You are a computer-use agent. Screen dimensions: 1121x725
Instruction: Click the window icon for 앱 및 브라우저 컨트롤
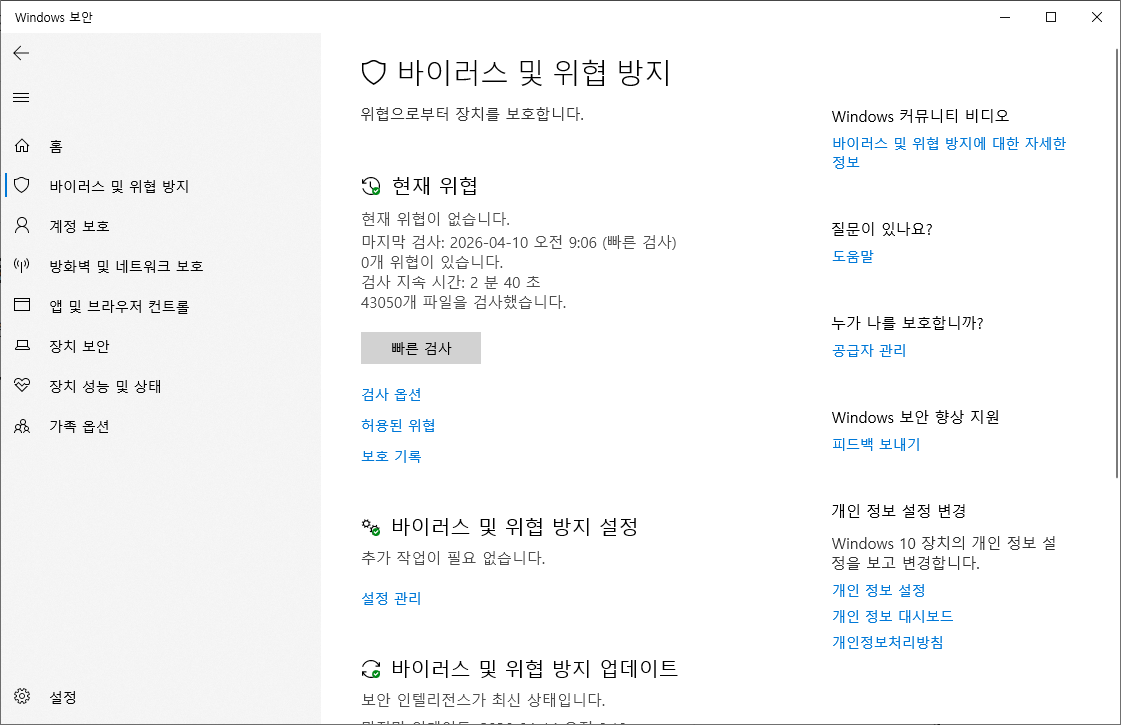(22, 305)
